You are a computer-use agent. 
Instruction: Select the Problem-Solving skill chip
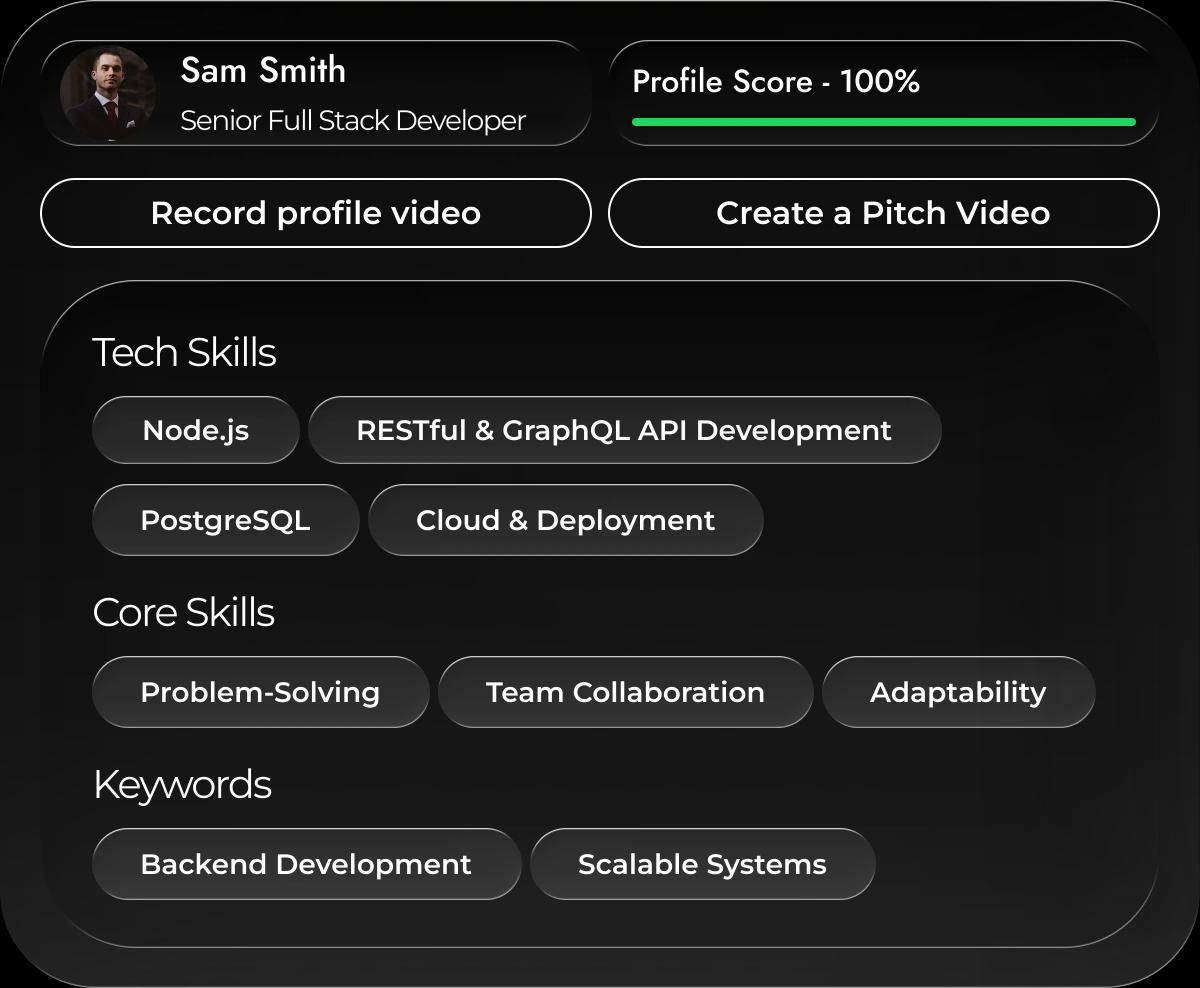pos(260,693)
